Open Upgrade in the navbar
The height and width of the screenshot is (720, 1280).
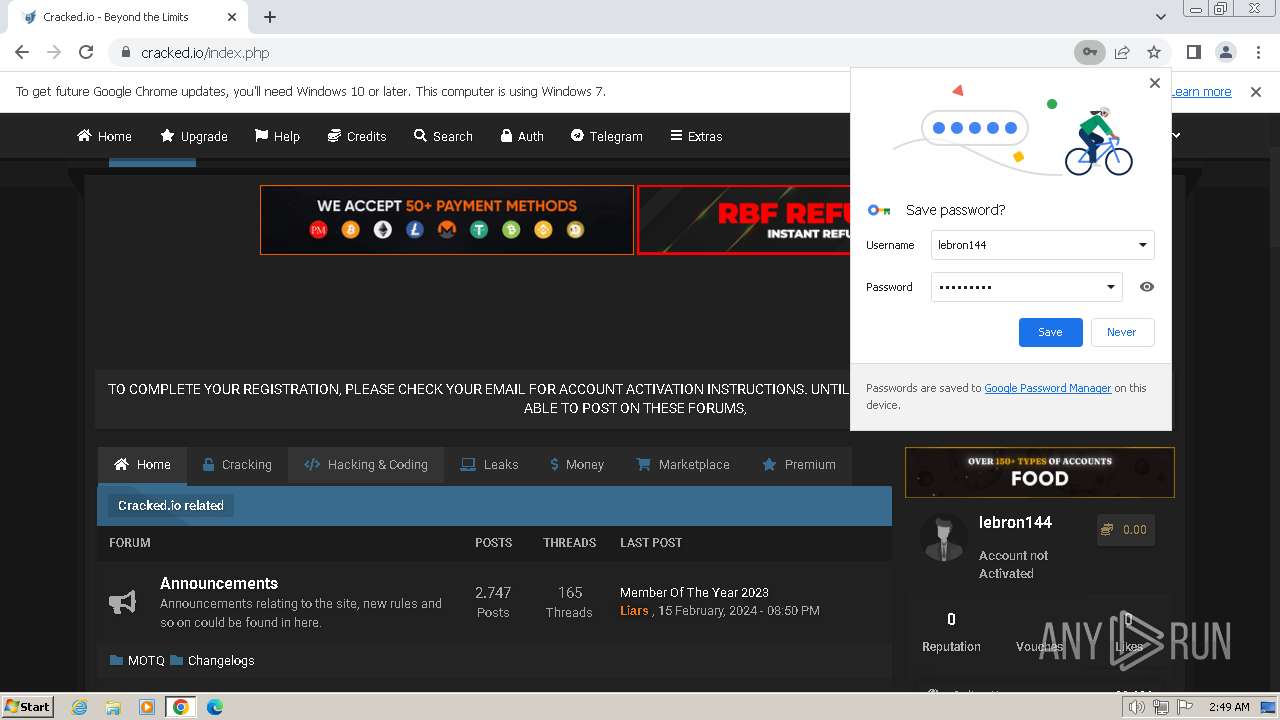194,136
